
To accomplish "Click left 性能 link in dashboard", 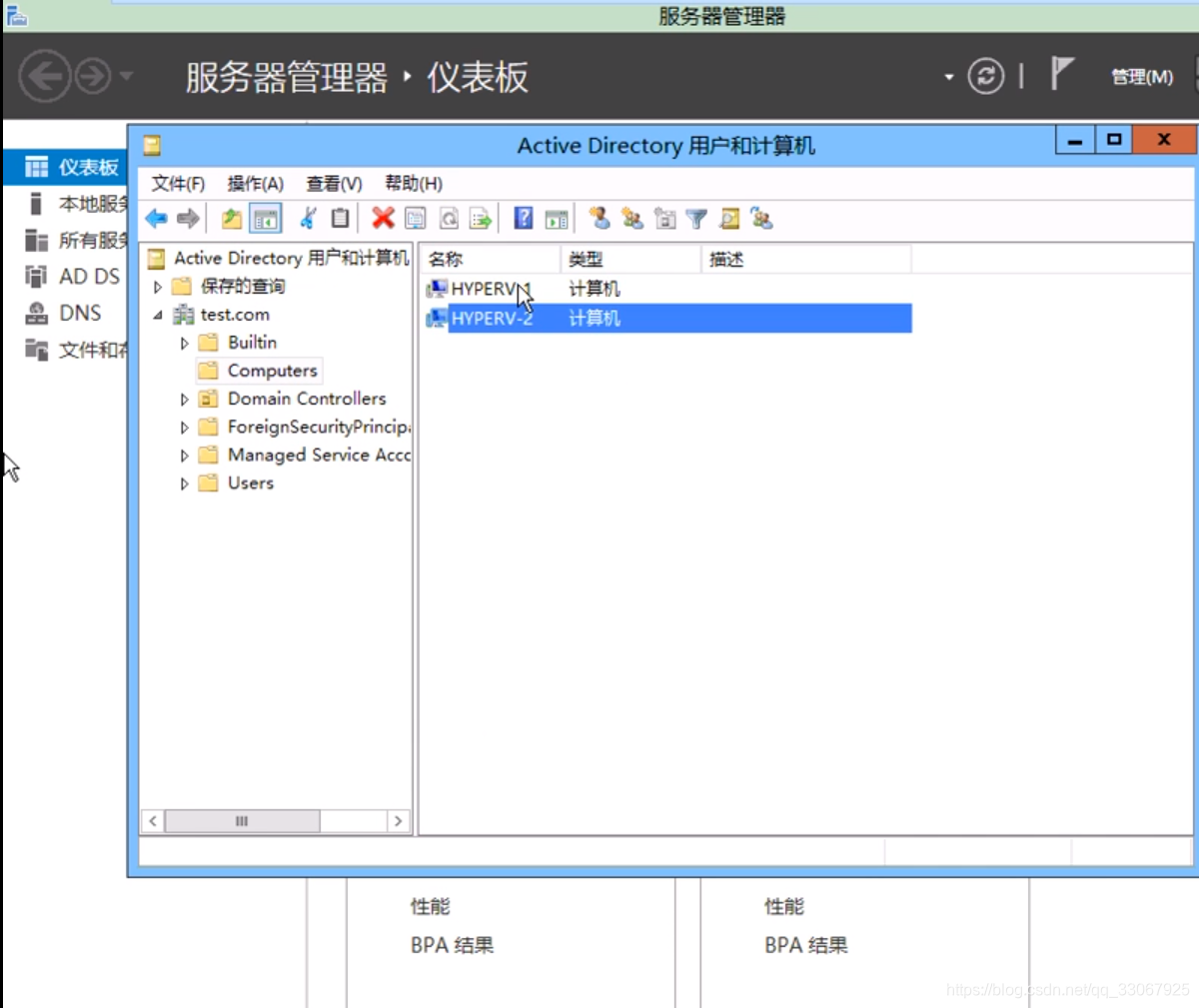I will tap(430, 906).
